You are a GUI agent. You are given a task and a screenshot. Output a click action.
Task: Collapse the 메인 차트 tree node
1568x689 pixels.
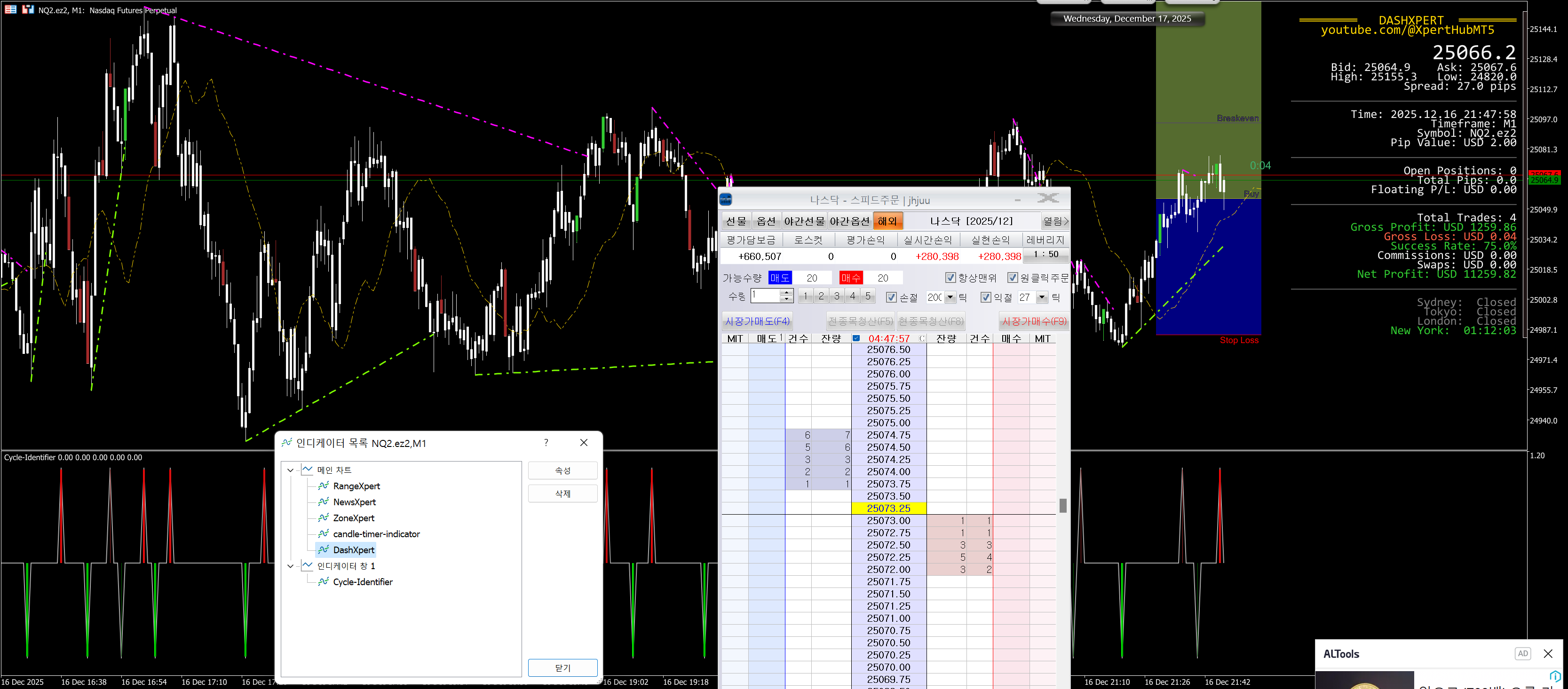pos(290,470)
